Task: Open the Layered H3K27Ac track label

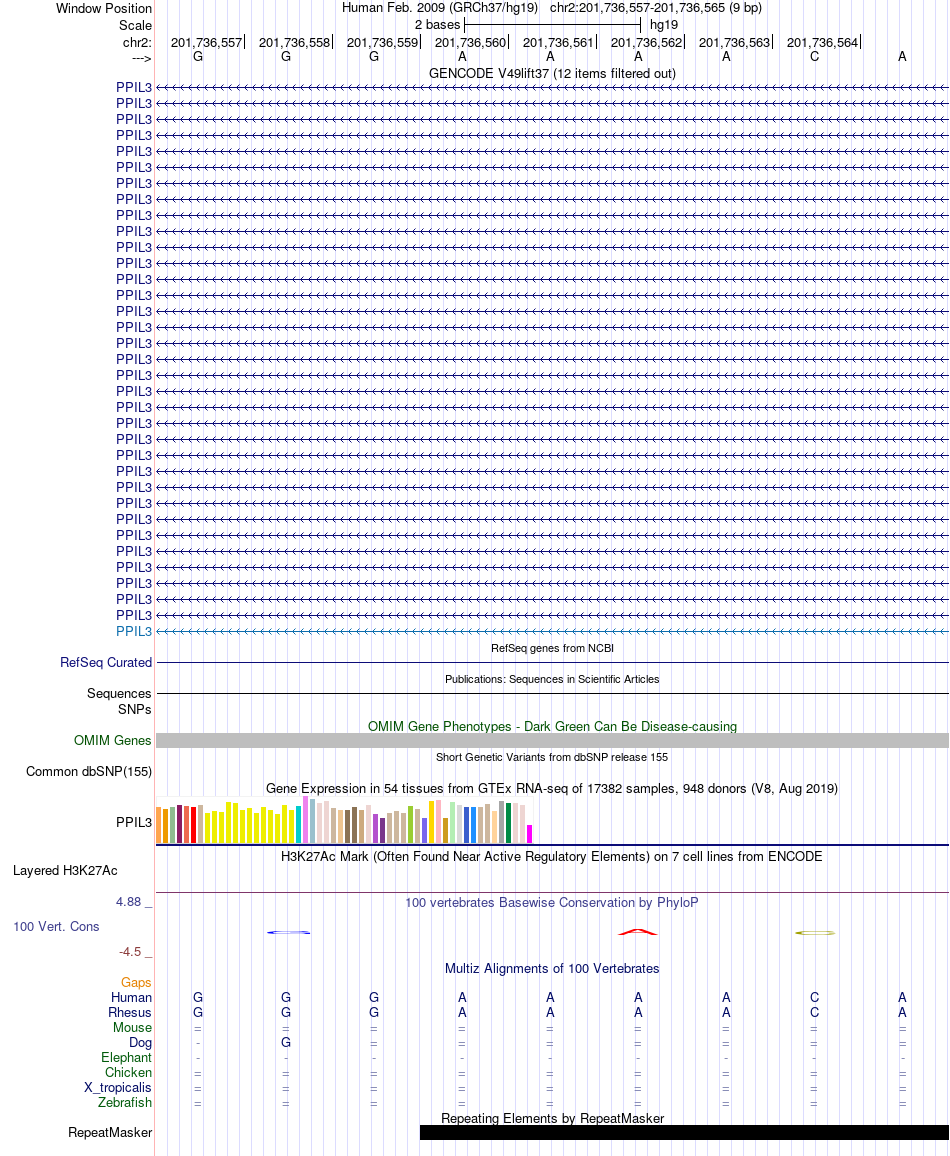Action: 65,870
